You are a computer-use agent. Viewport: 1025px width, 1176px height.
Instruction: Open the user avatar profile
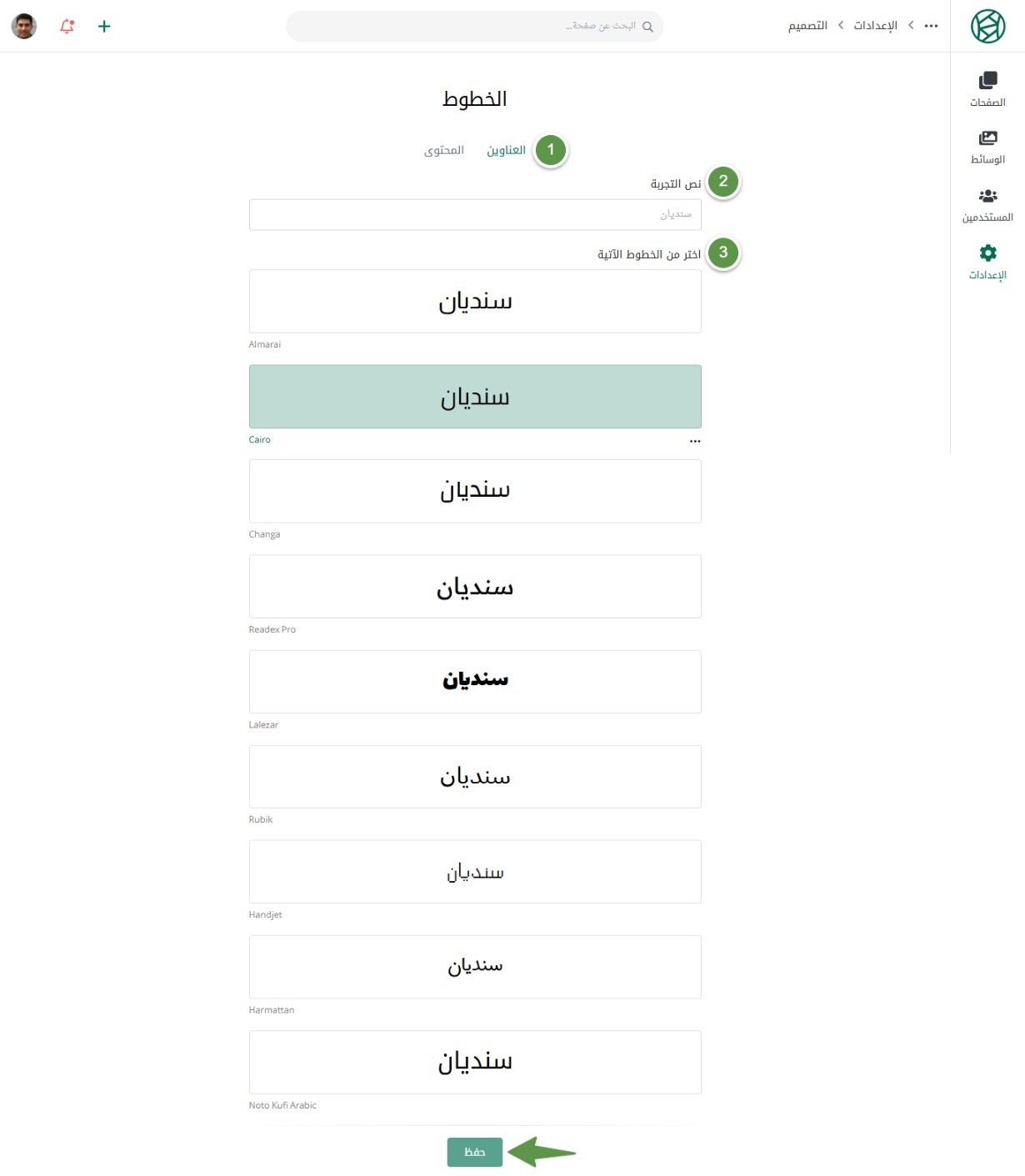[x=24, y=26]
